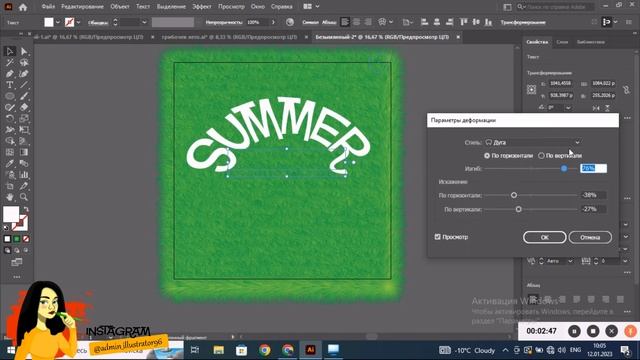Select the Ellipse shape tool
The image size is (640, 360).
point(10,96)
